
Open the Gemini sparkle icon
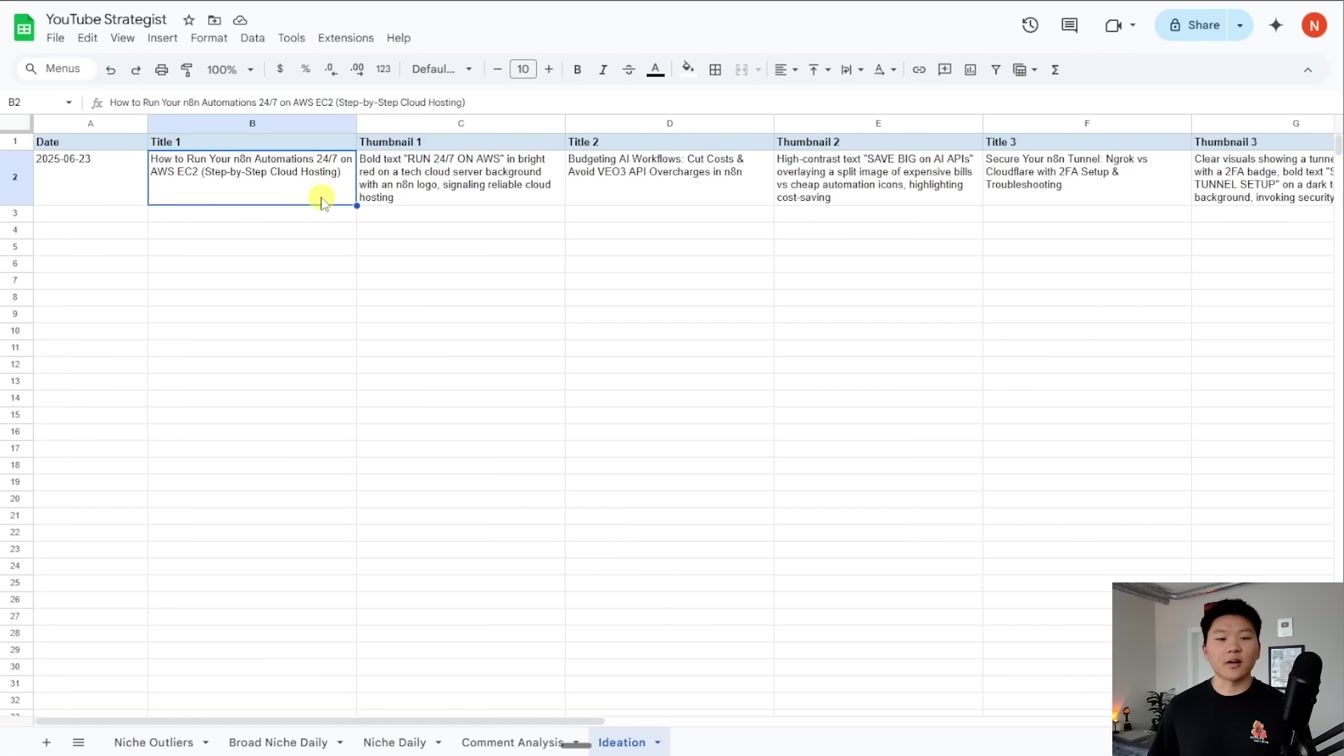(x=1276, y=25)
